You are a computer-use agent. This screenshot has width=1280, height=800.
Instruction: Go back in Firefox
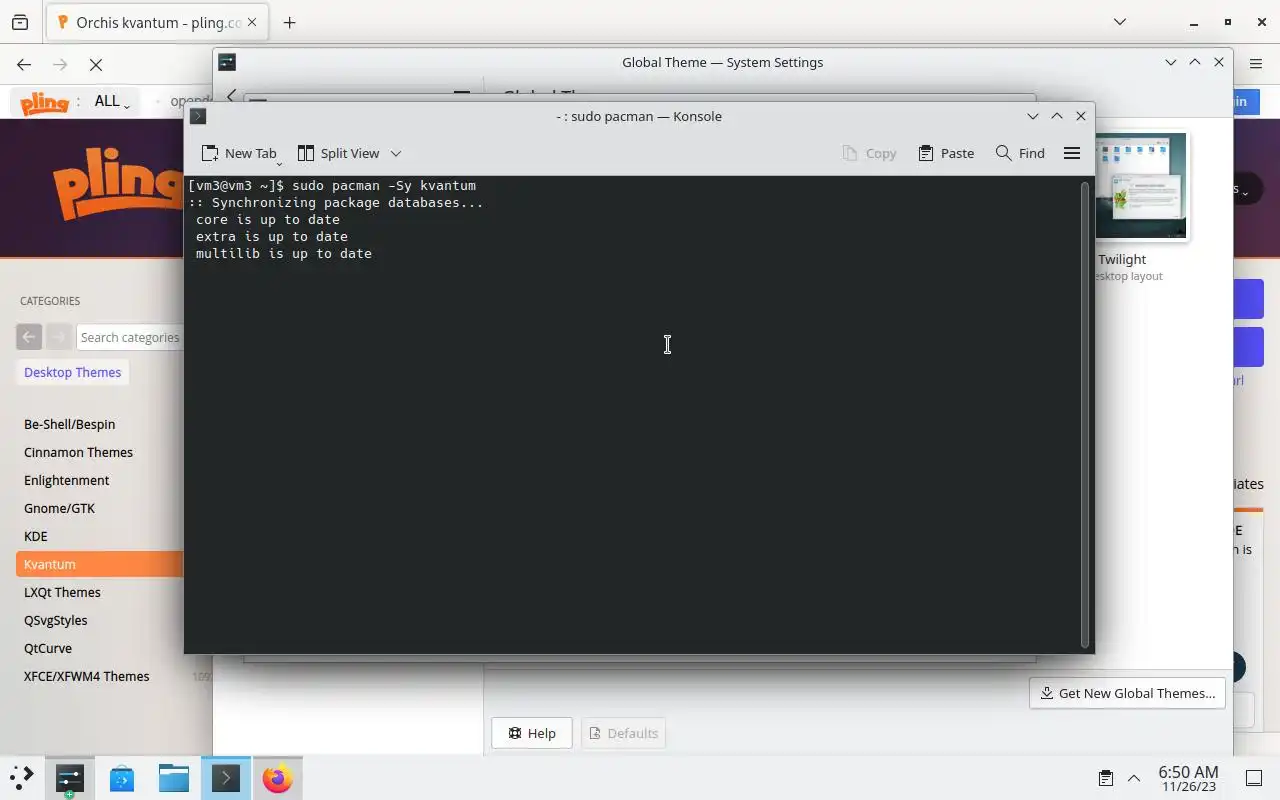(24, 64)
